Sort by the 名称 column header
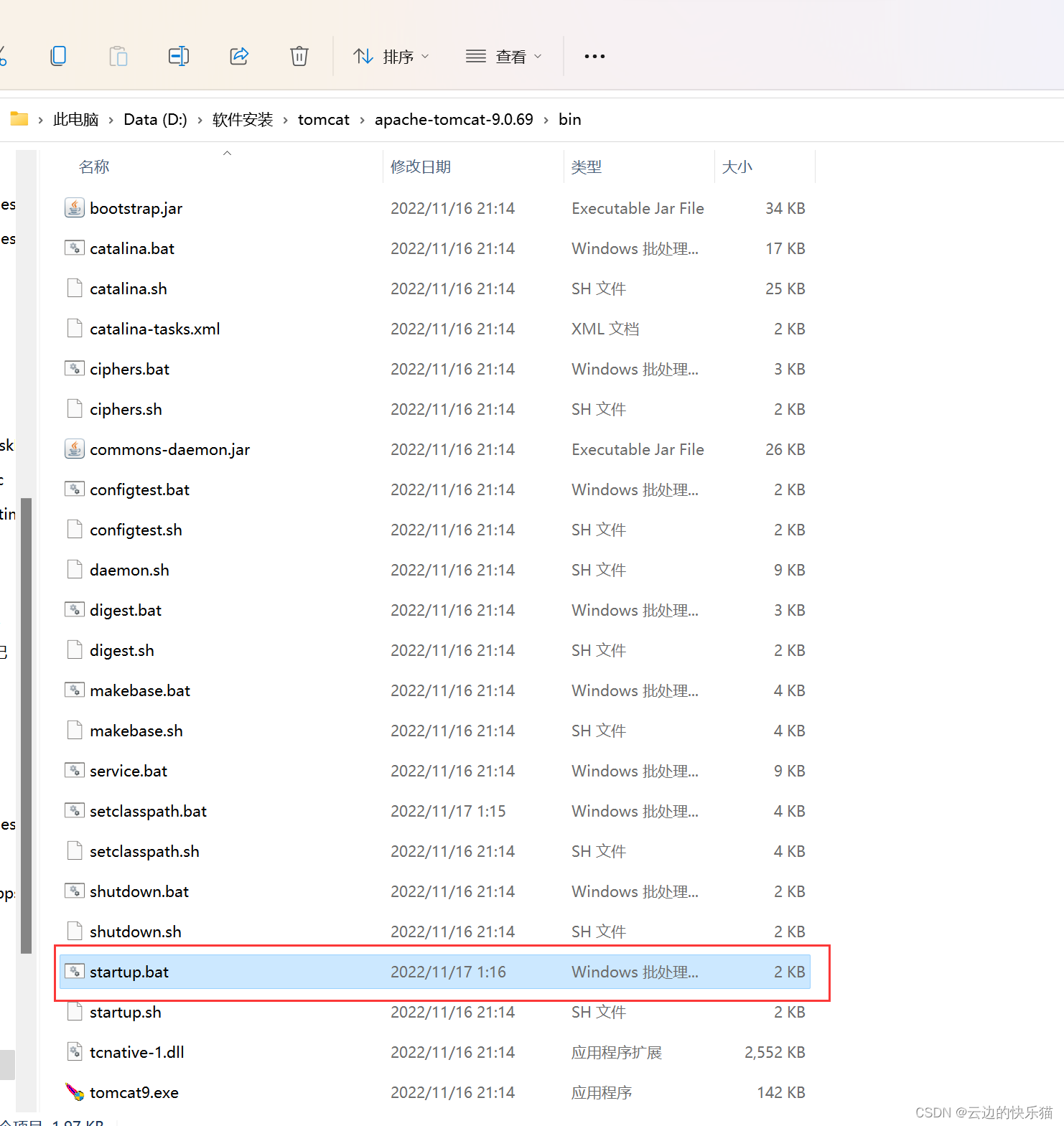 [x=94, y=167]
